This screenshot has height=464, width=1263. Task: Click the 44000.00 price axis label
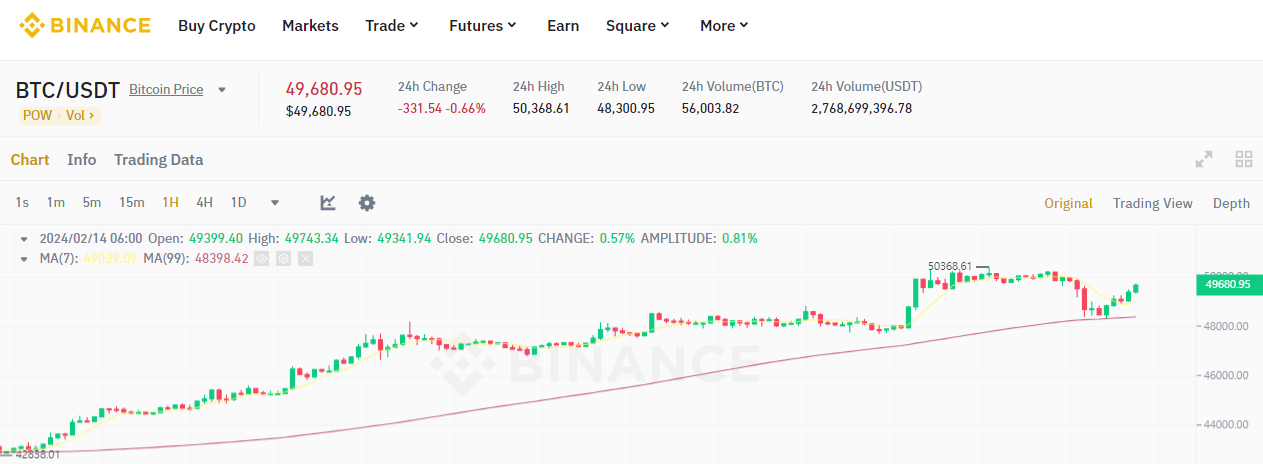coord(1224,425)
